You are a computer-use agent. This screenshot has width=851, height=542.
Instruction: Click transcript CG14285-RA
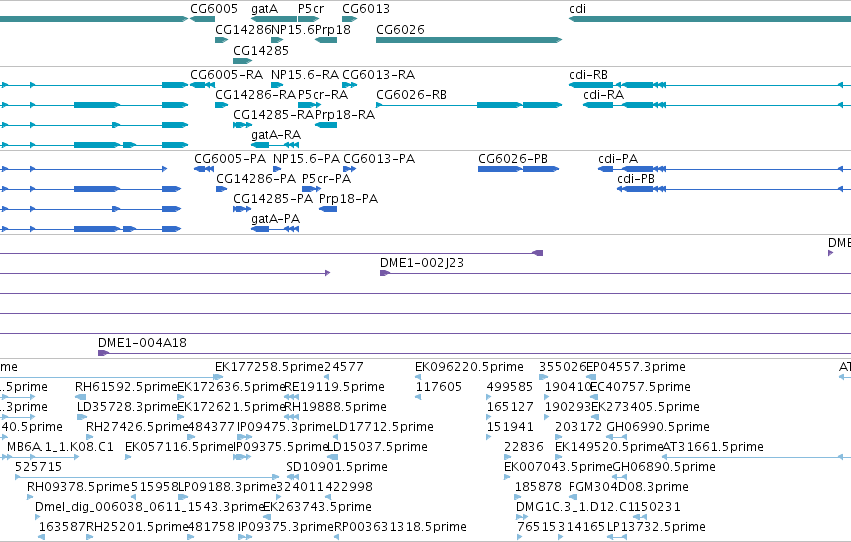point(274,114)
